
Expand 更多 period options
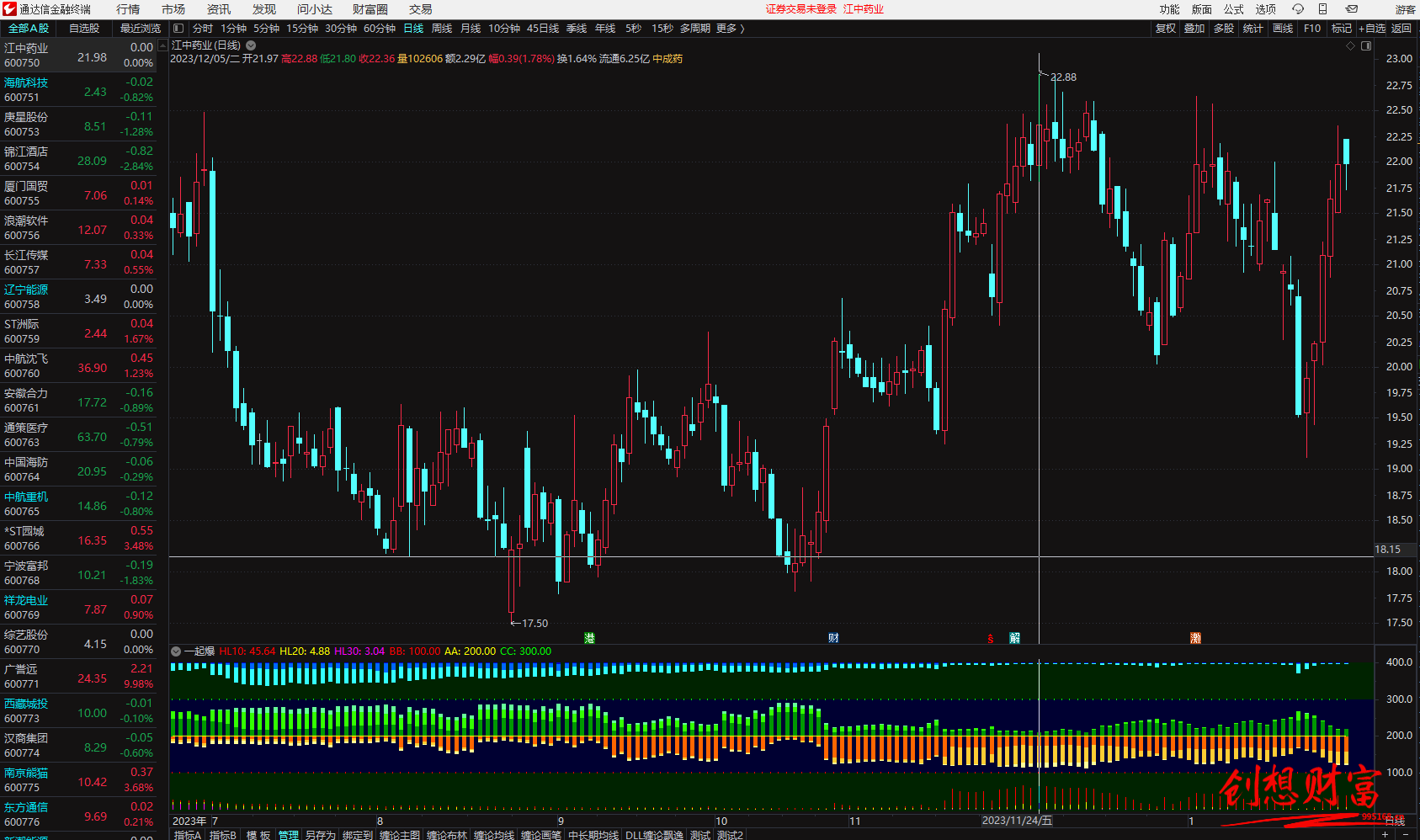pyautogui.click(x=730, y=29)
